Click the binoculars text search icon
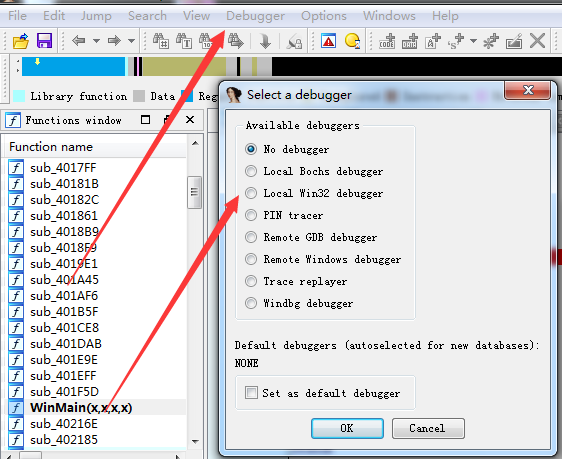The width and height of the screenshot is (562, 459). [x=184, y=41]
